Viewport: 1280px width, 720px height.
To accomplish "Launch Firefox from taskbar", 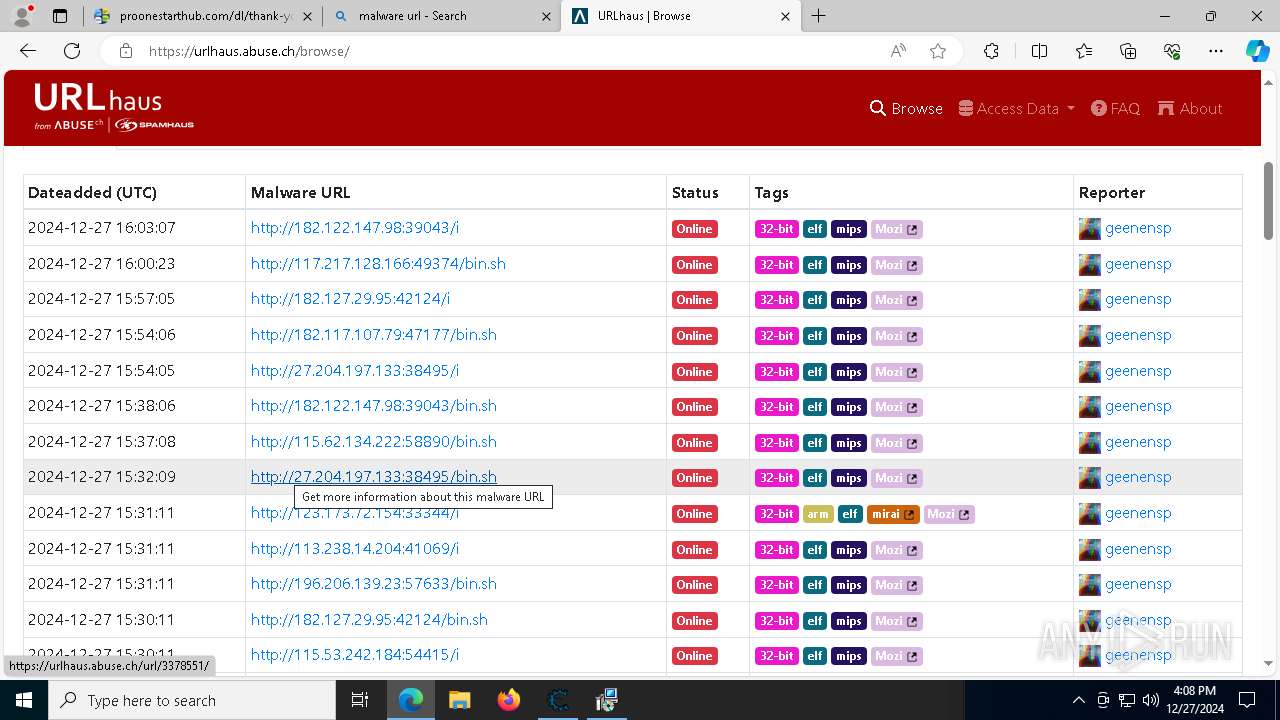I will (508, 700).
